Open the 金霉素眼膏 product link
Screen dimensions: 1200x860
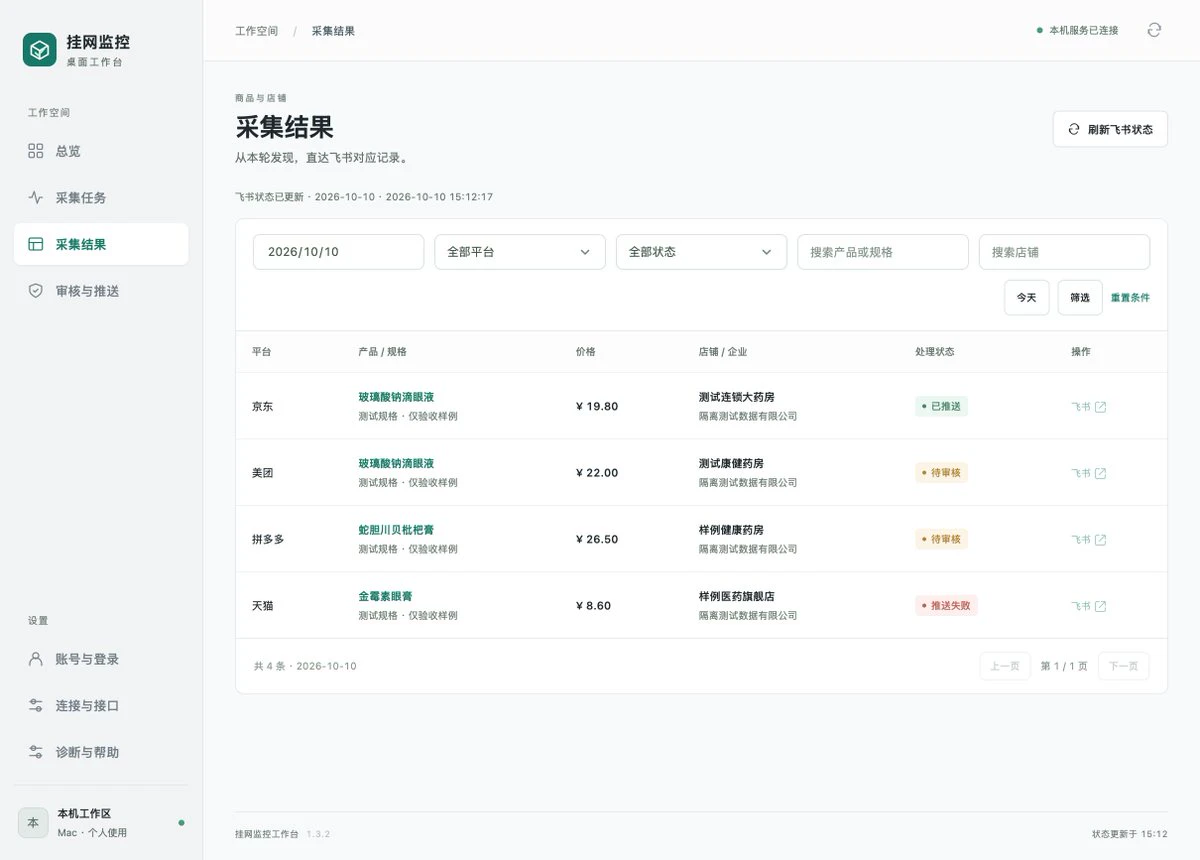[385, 597]
